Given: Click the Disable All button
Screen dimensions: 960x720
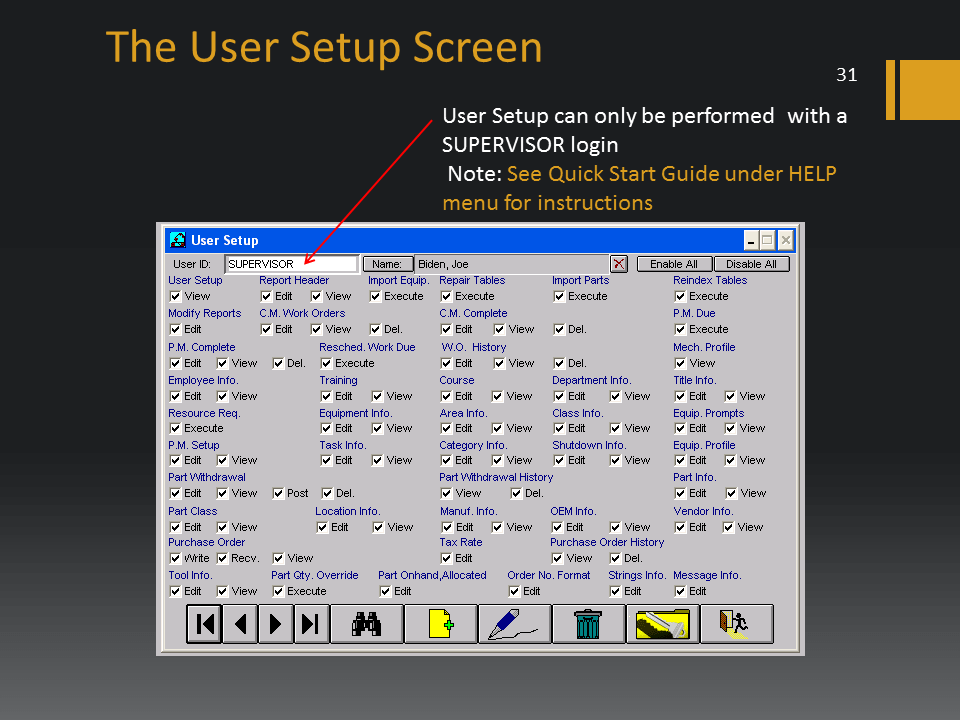Looking at the screenshot, I should click(751, 264).
